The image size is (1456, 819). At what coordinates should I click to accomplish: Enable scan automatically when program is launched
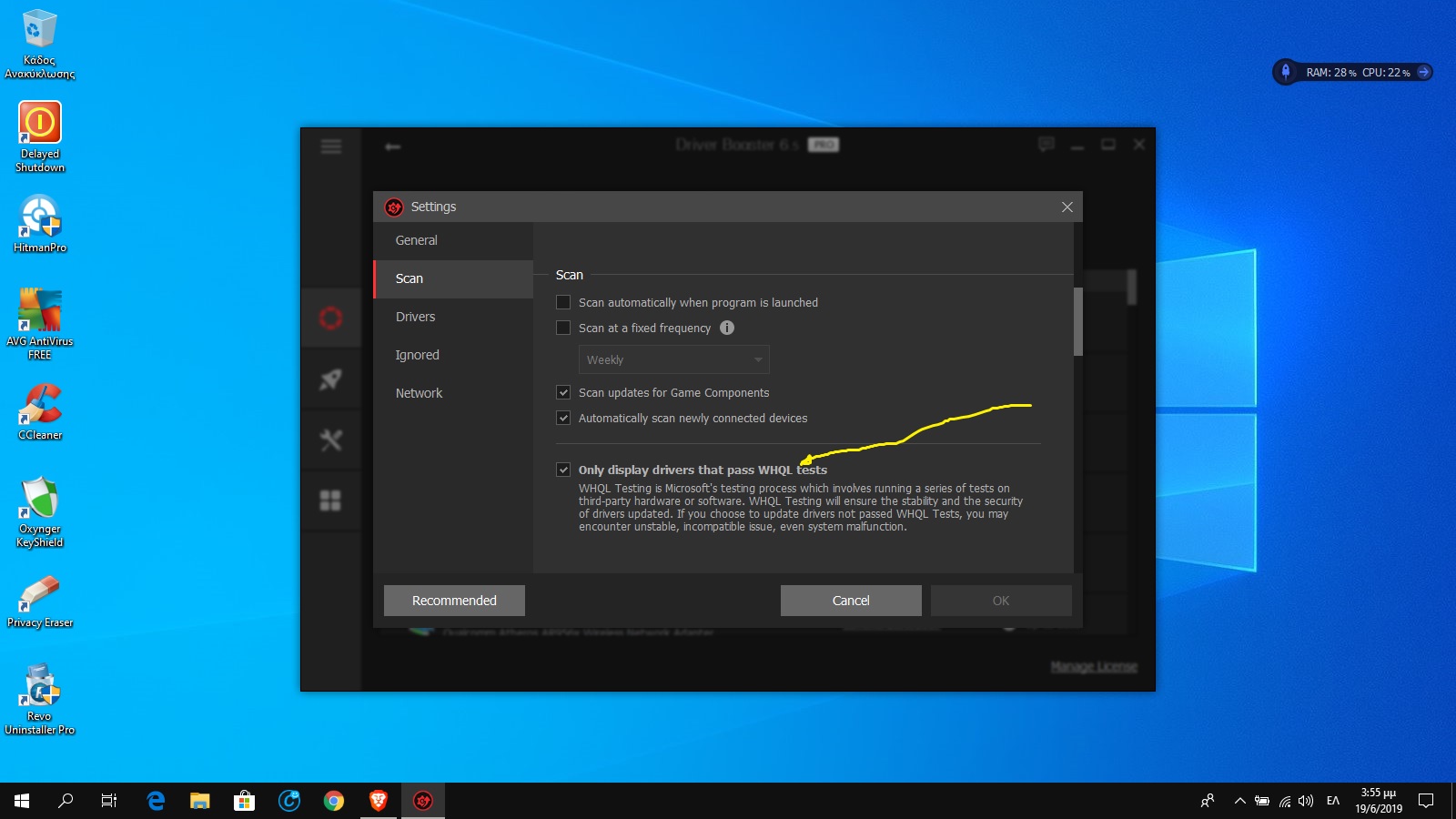click(563, 302)
